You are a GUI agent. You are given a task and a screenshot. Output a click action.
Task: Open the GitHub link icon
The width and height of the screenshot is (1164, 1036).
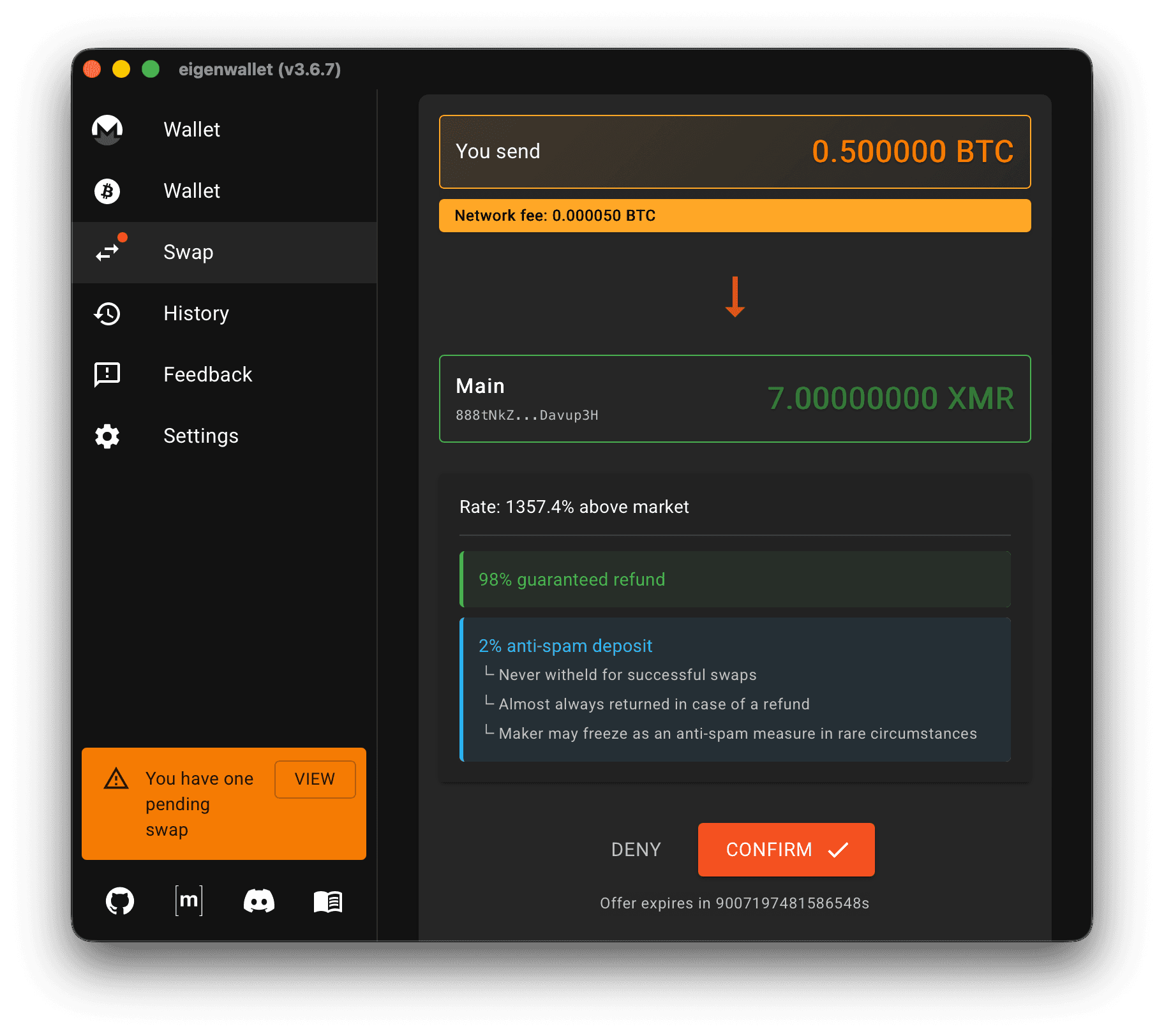120,901
